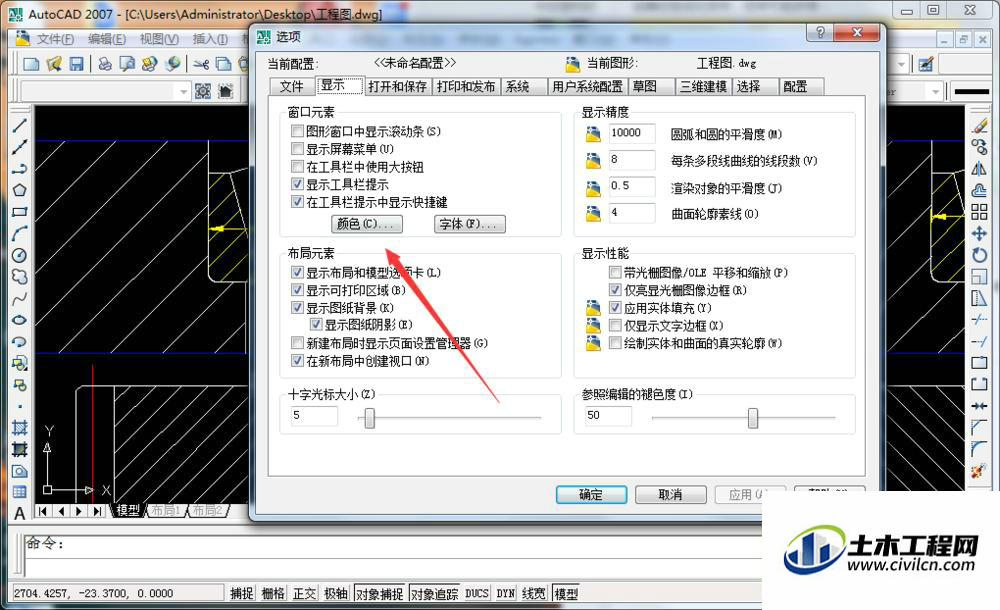The image size is (1000, 610).
Task: Select the Line tool in left toolbar
Action: tap(19, 125)
